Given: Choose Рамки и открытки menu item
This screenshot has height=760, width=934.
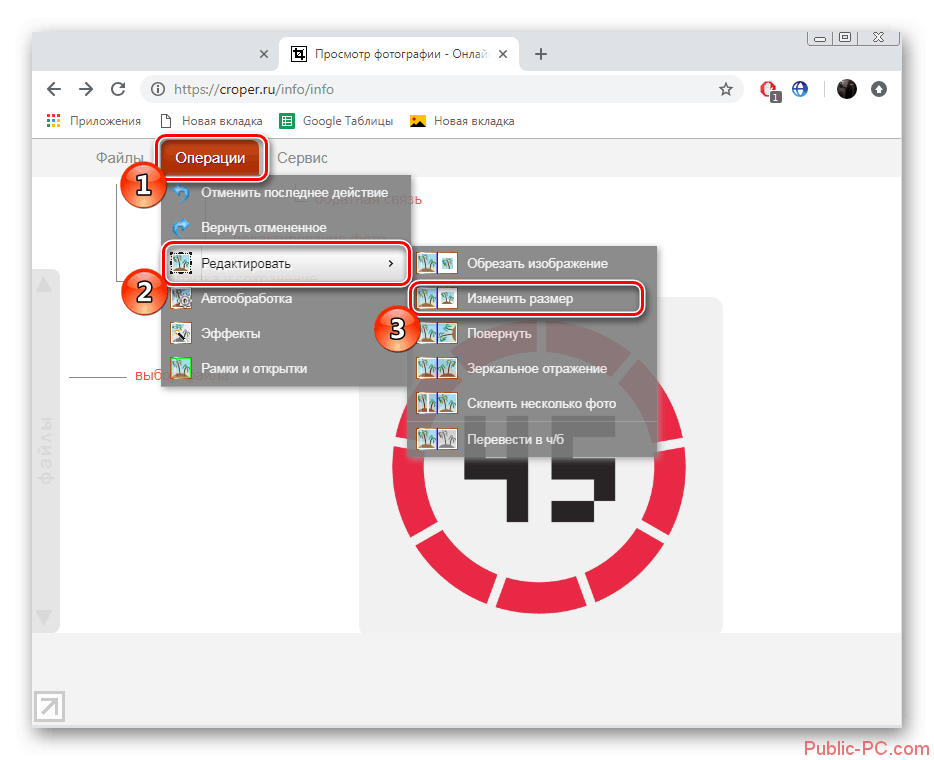Looking at the screenshot, I should pos(284,369).
